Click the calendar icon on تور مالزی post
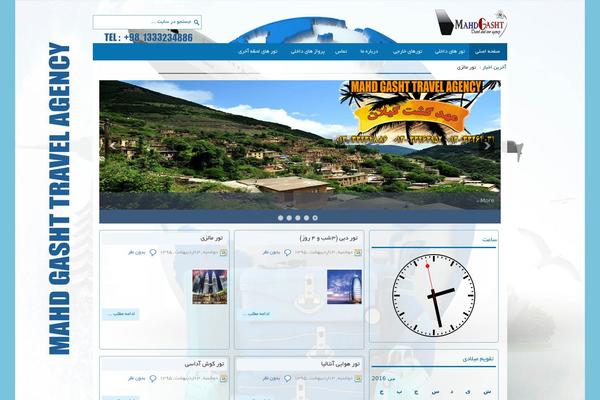The width and height of the screenshot is (600, 400). click(x=224, y=252)
